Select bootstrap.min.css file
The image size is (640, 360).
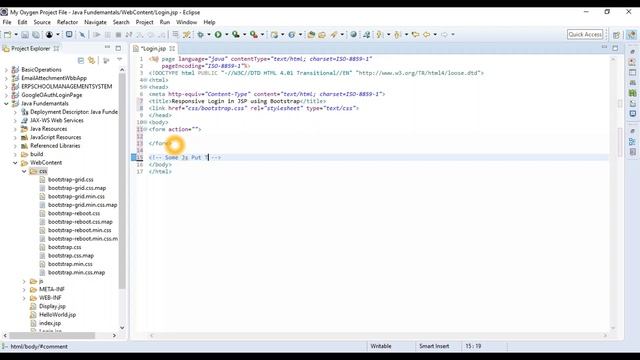point(70,264)
